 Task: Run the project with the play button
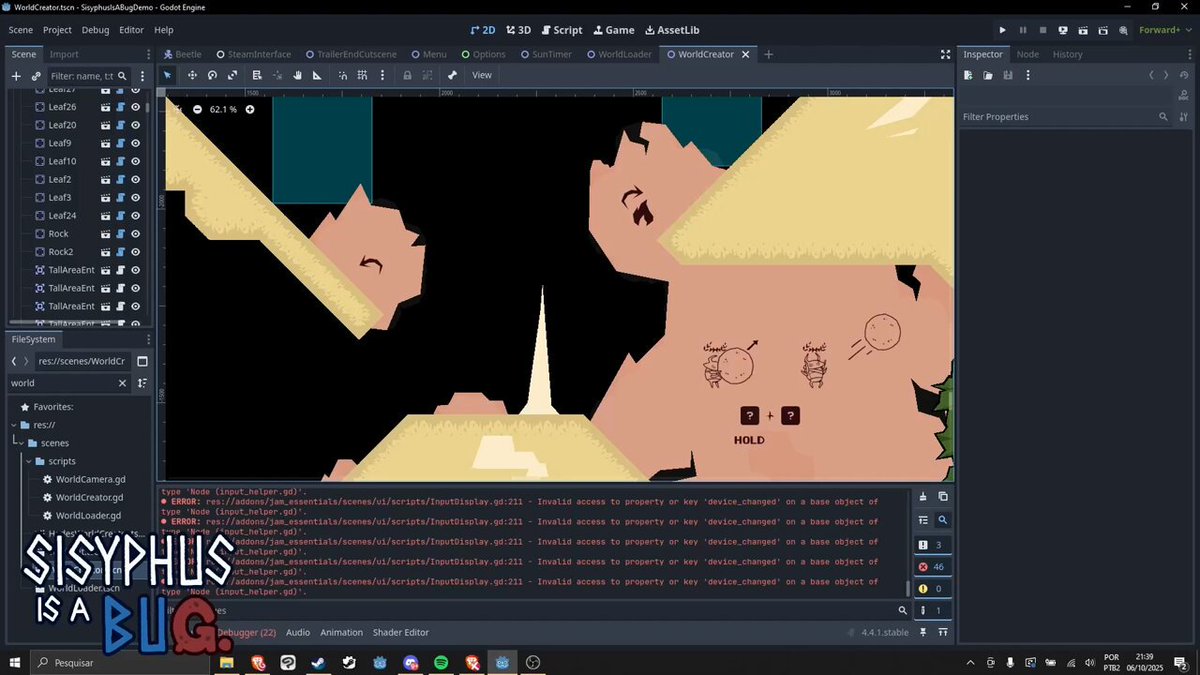click(x=1003, y=30)
